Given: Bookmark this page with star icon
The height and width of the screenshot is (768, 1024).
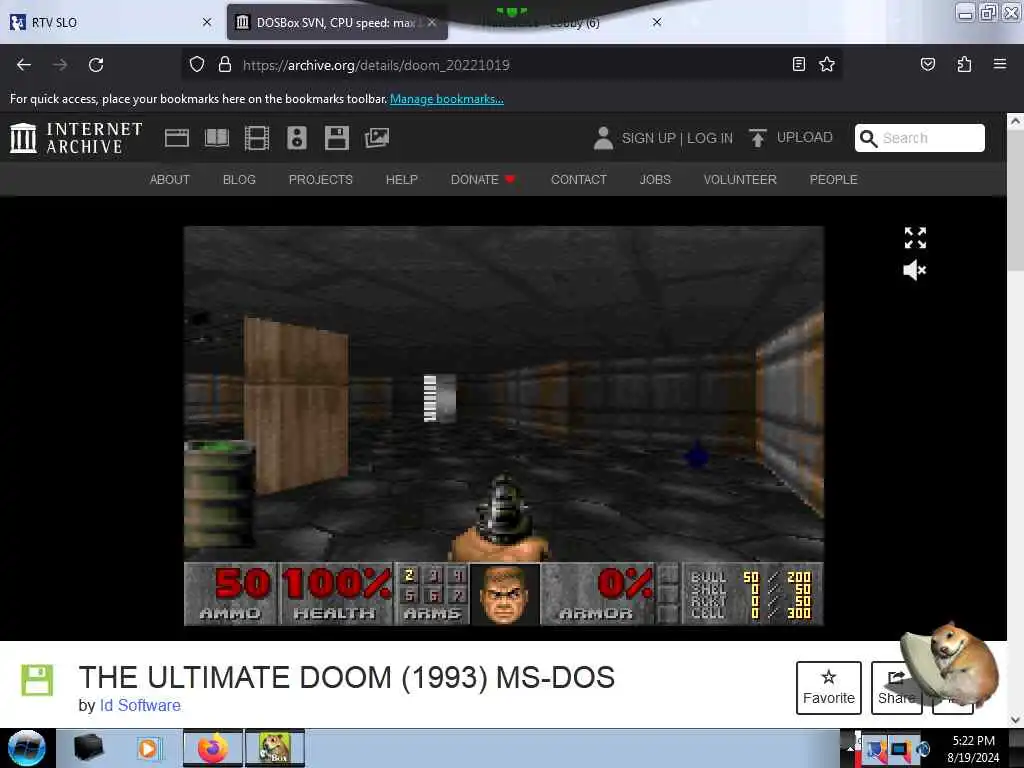Looking at the screenshot, I should (x=827, y=64).
